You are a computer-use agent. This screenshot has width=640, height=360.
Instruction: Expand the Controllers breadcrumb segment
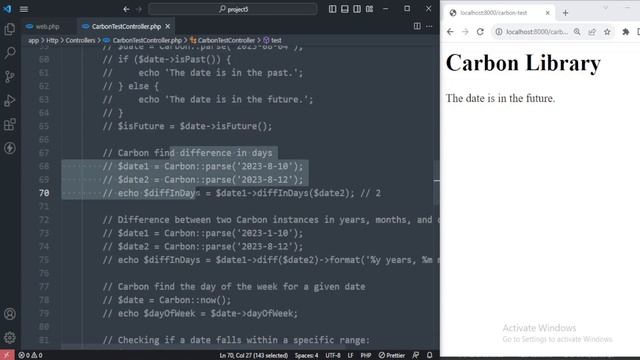pyautogui.click(x=80, y=40)
